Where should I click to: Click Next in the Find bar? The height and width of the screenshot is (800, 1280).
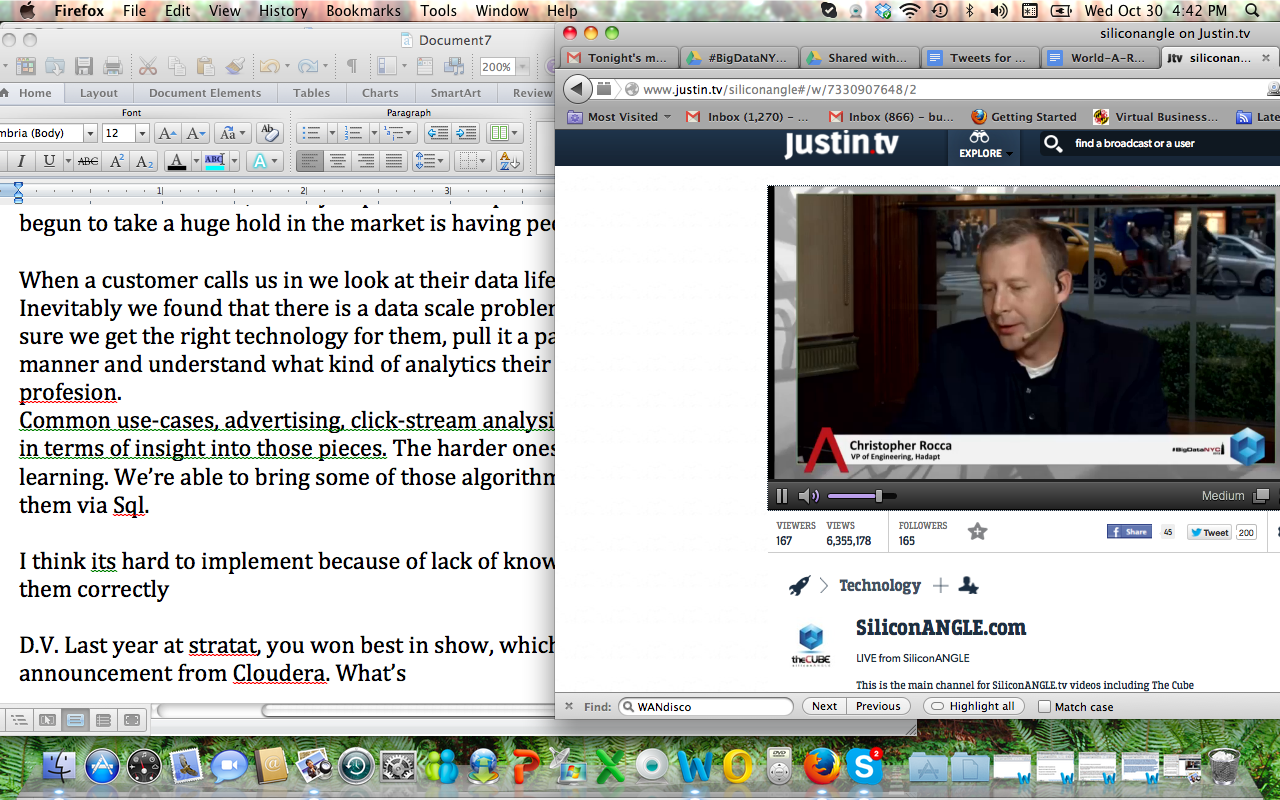[825, 706]
